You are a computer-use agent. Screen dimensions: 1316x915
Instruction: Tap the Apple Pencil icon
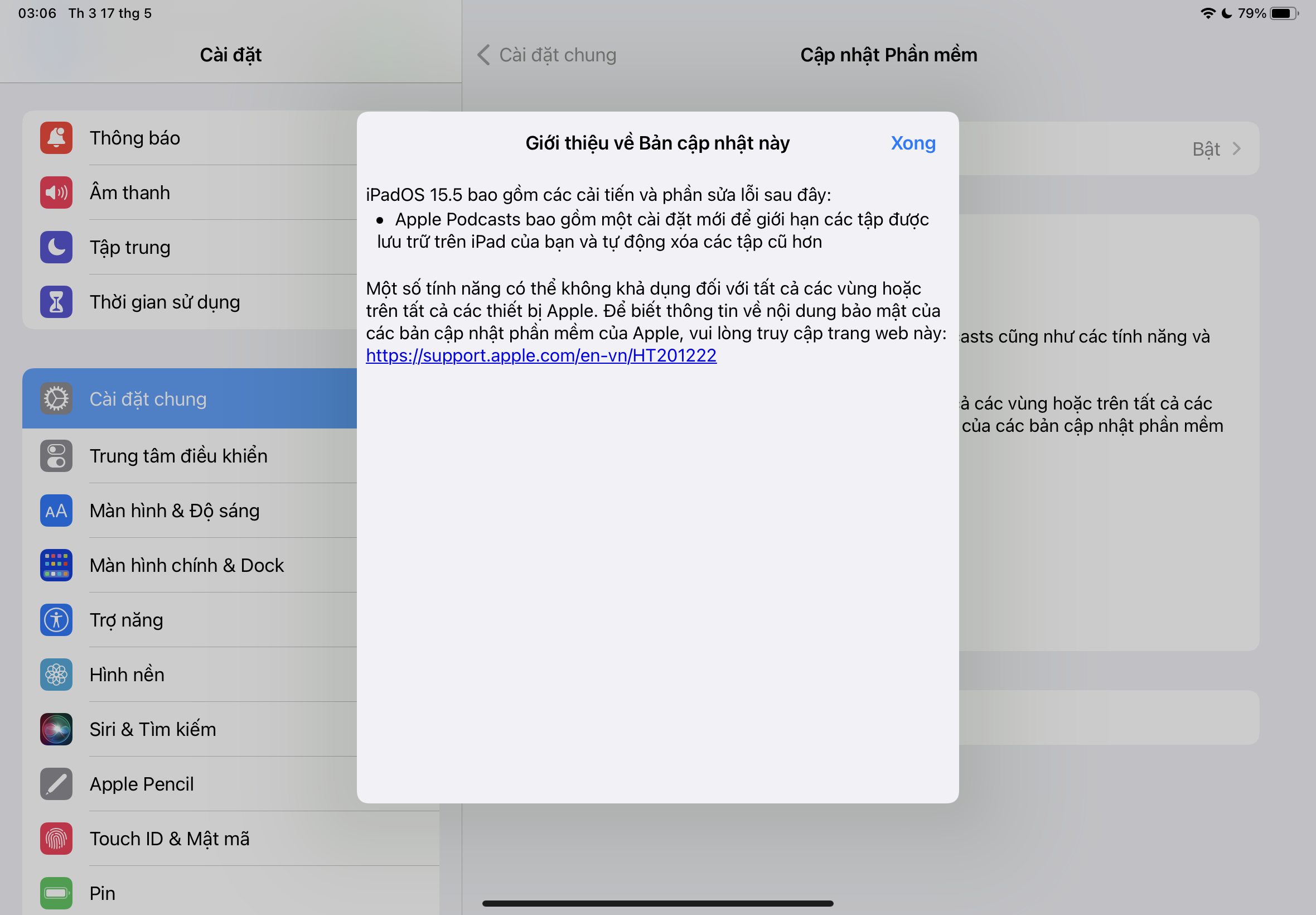coord(56,784)
